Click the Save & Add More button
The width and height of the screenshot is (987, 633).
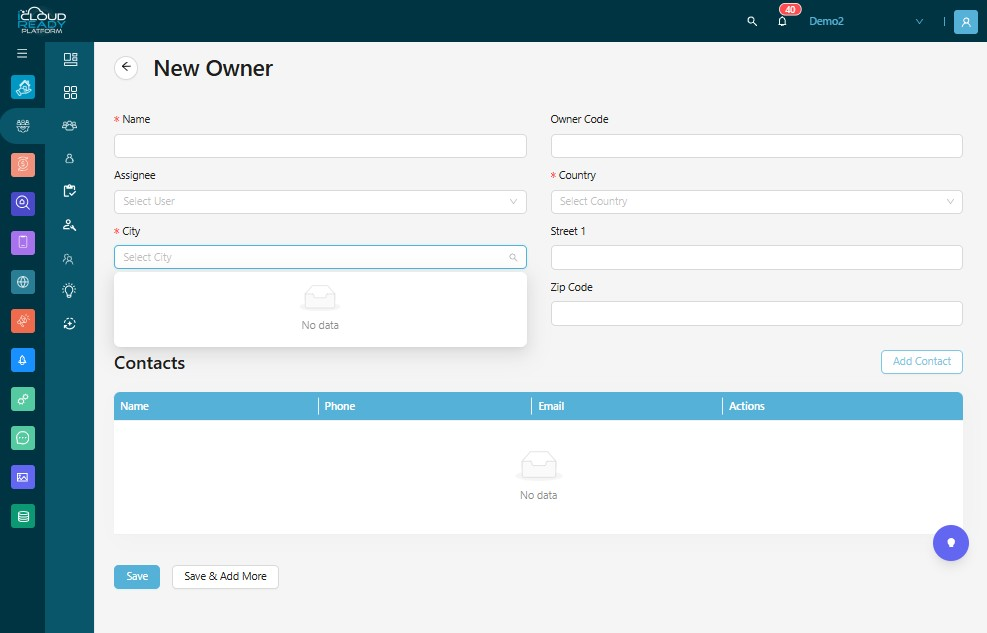[225, 576]
